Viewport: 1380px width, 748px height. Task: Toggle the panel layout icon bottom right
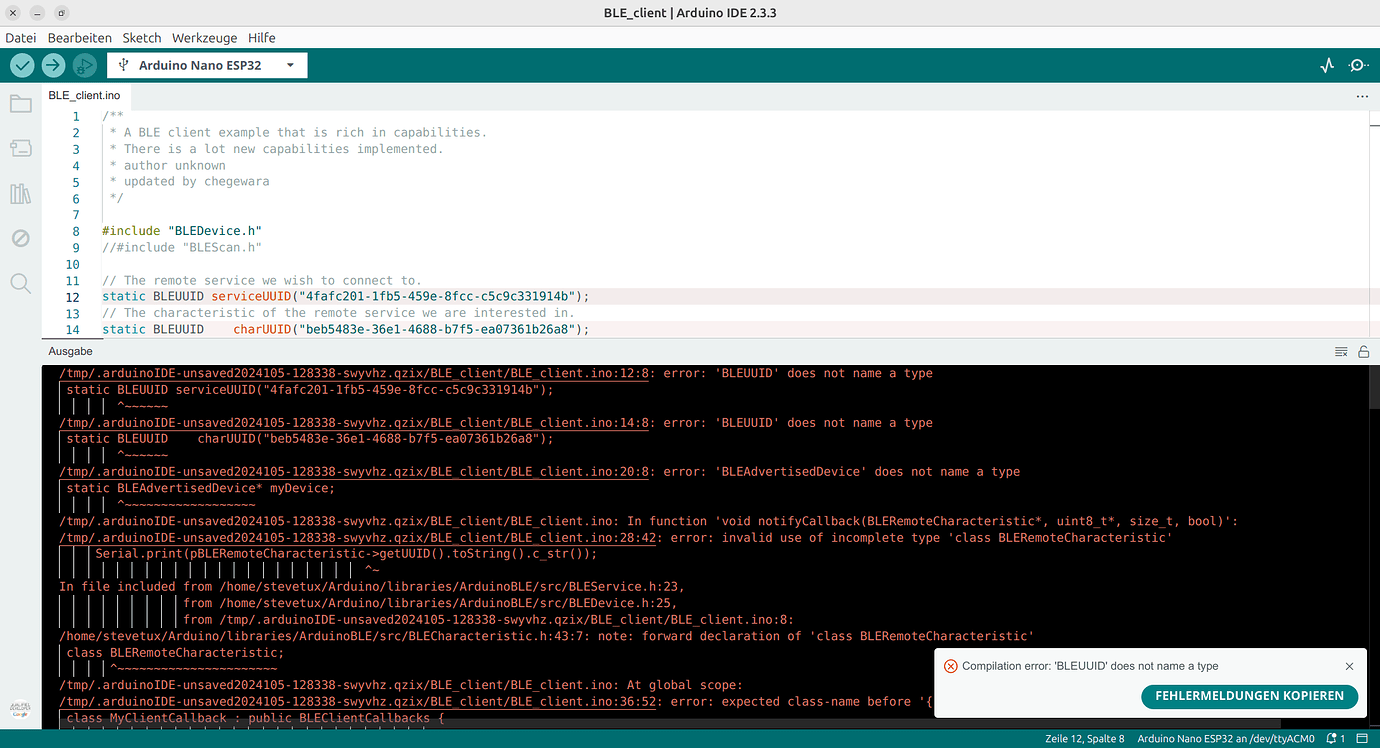coord(1364,737)
